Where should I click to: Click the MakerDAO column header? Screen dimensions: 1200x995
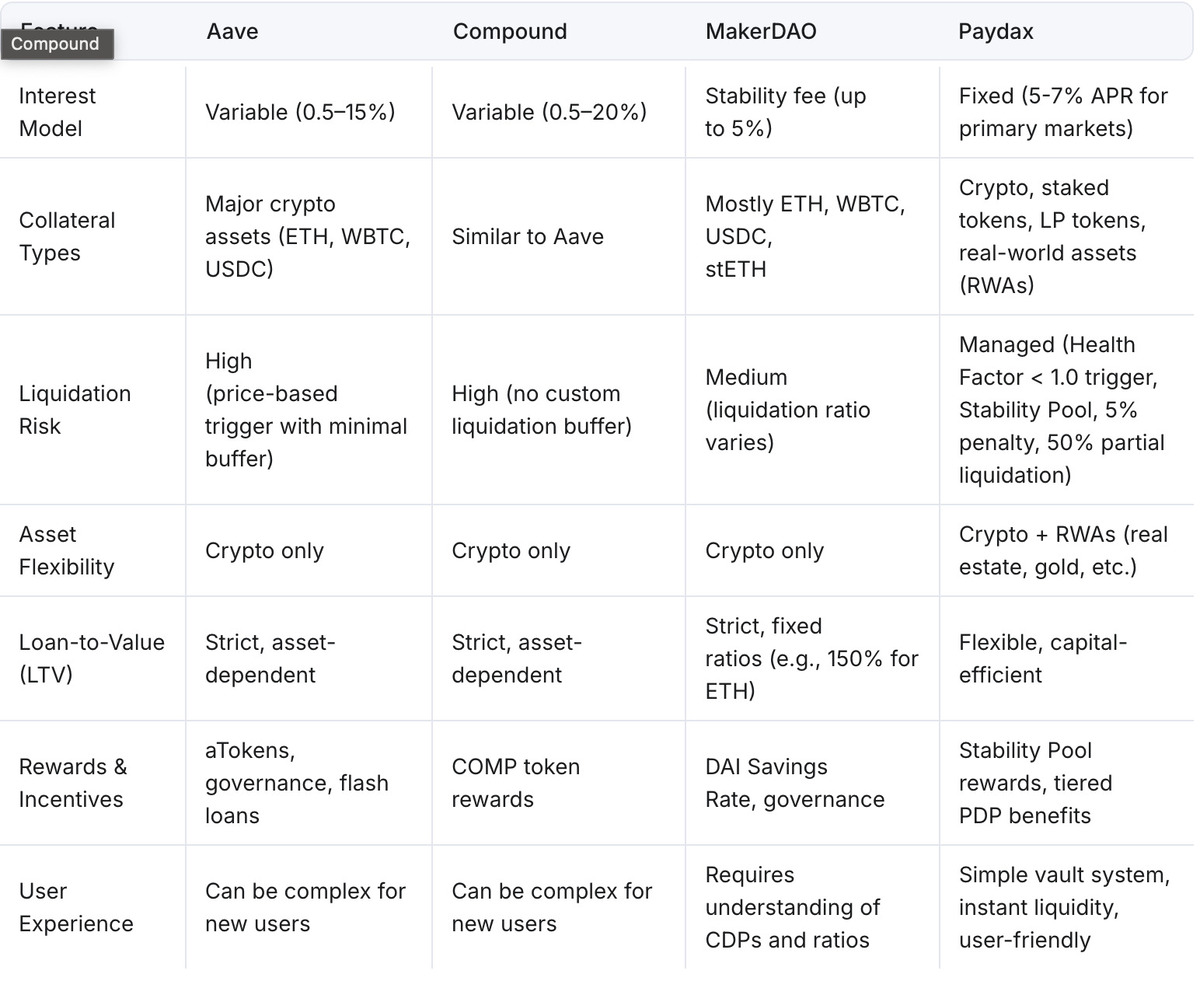point(761,32)
